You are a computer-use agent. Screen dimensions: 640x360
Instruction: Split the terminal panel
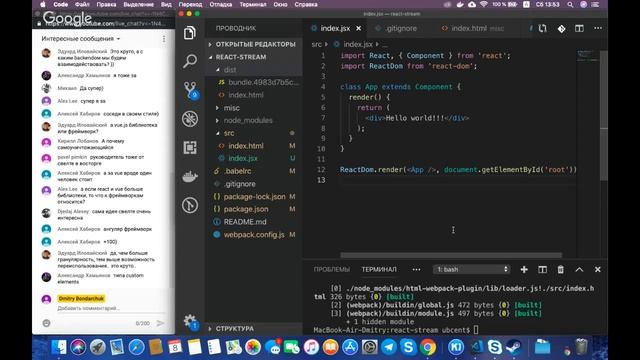coord(542,269)
